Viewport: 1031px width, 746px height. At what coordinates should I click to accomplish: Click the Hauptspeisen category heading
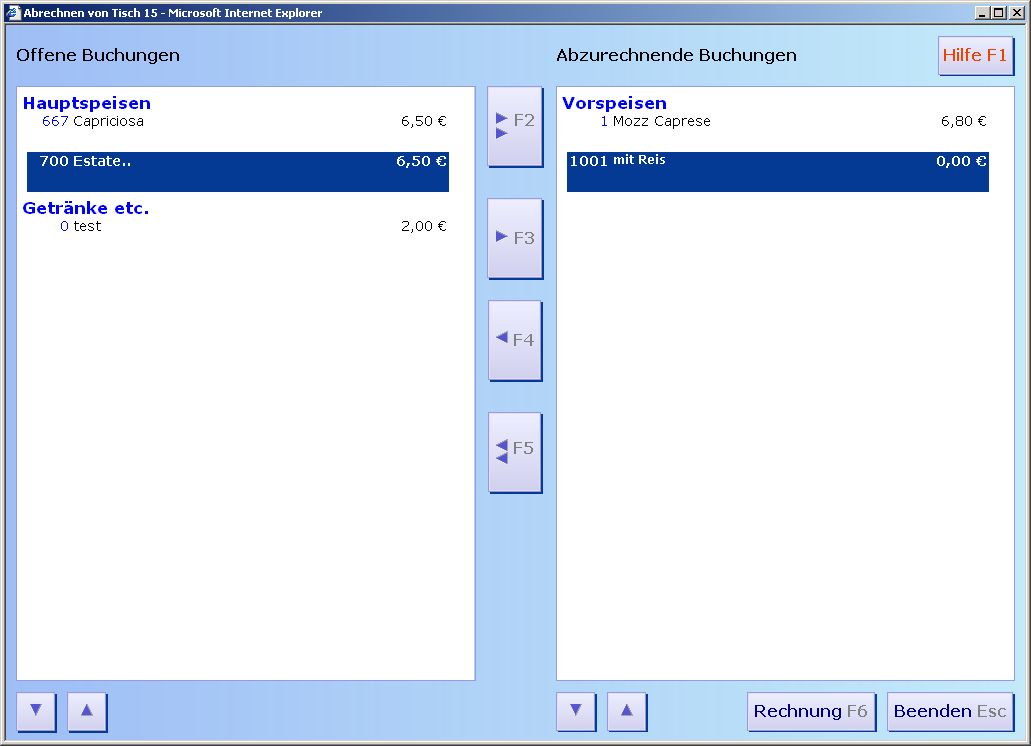click(87, 103)
